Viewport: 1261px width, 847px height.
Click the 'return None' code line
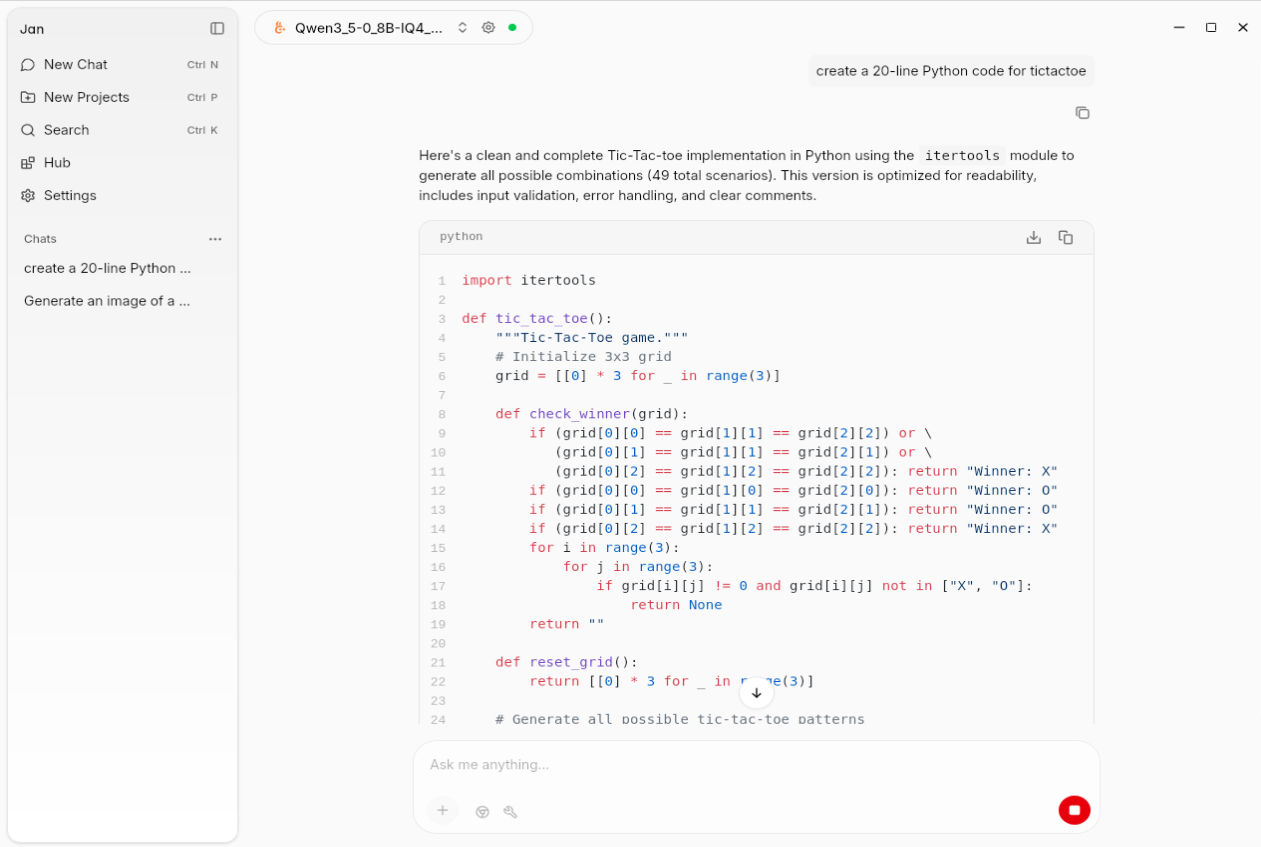pos(676,605)
